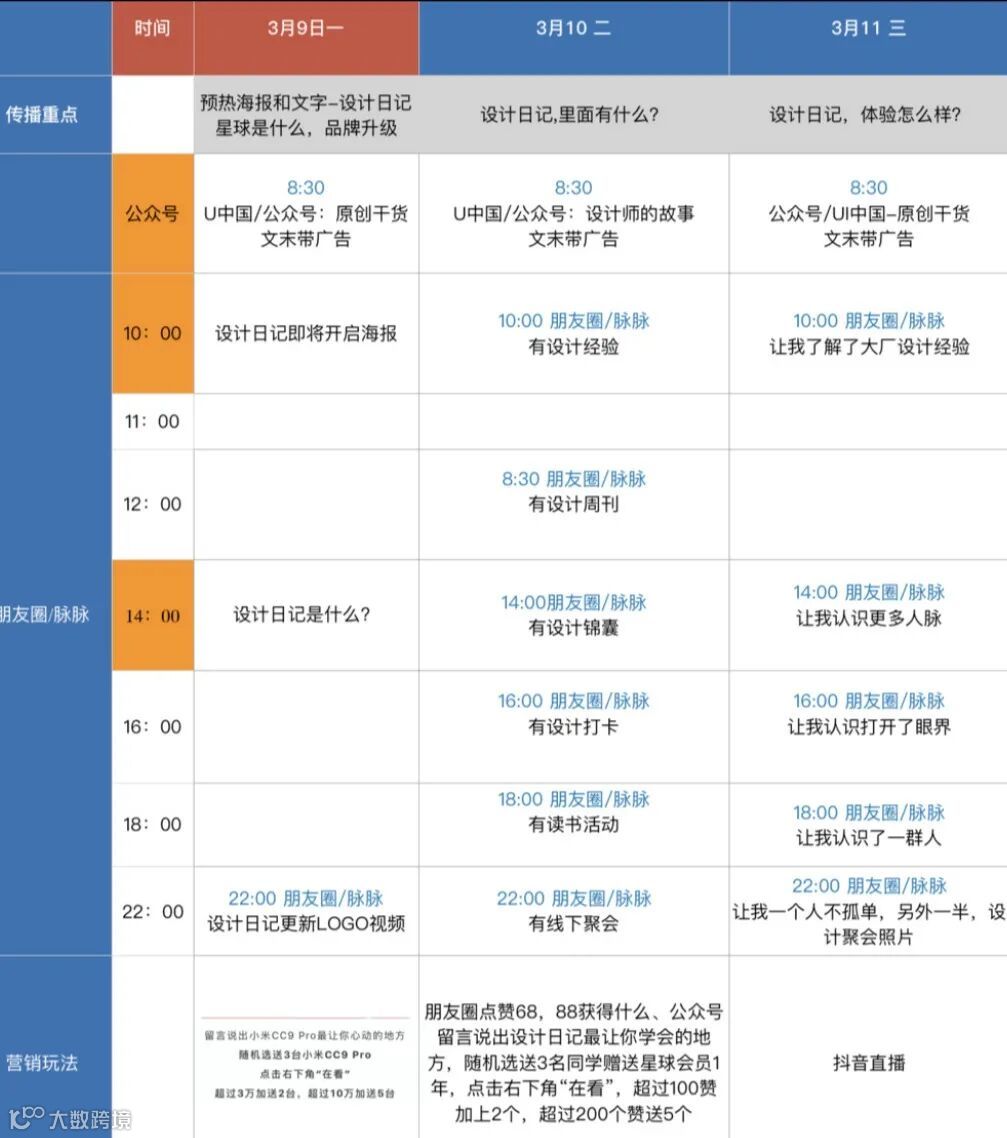
Task: Select the 12:00 time cell
Action: pyautogui.click(x=152, y=504)
